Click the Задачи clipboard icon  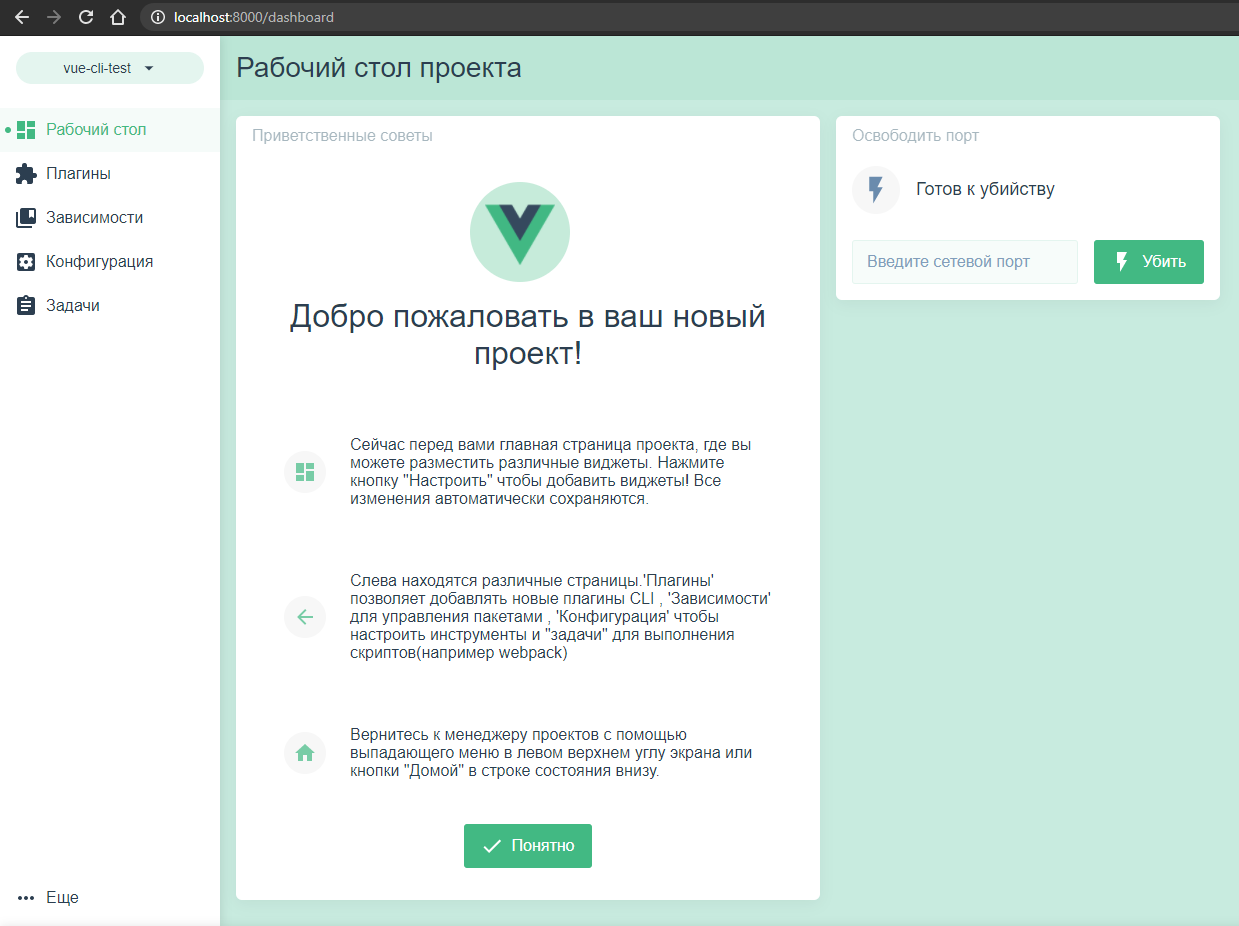pos(26,306)
